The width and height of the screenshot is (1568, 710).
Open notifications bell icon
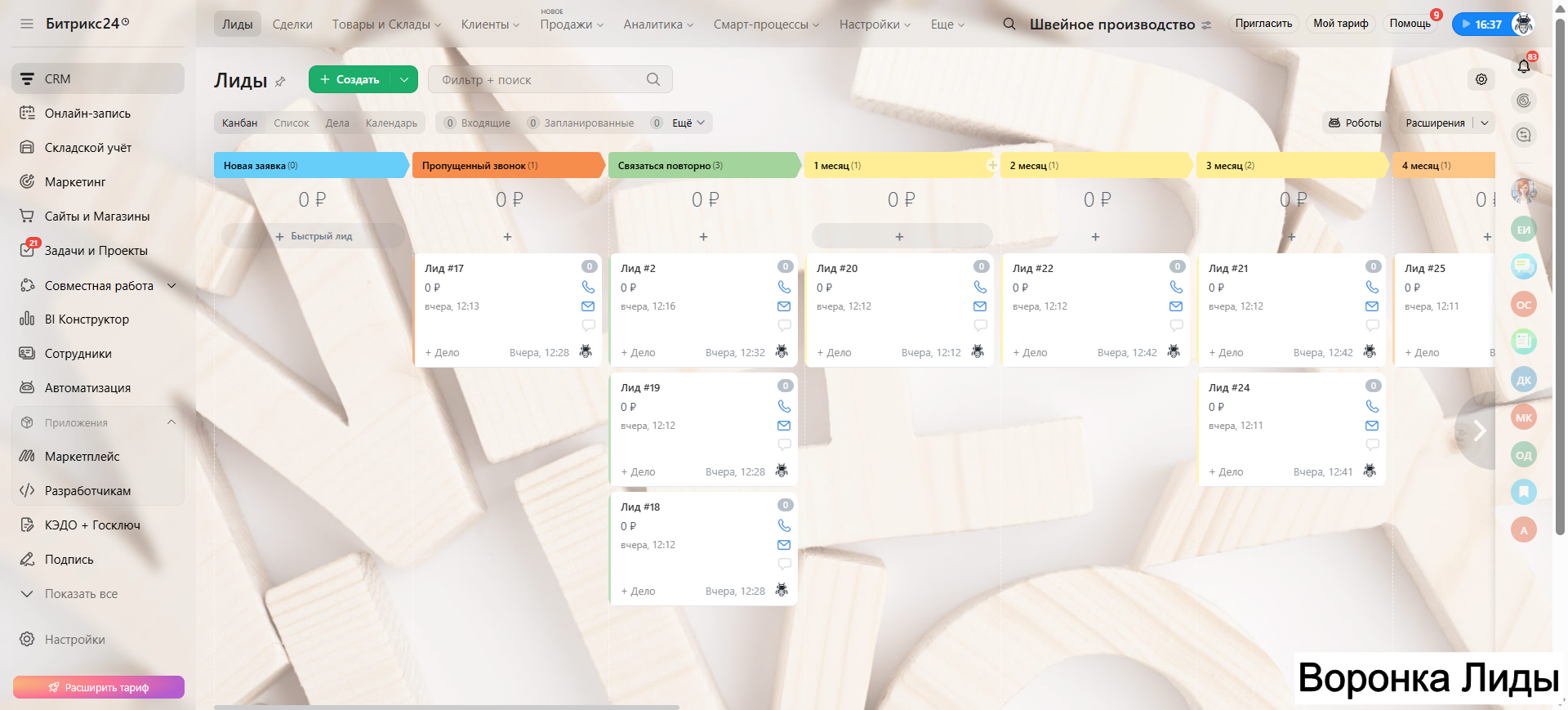pos(1524,66)
